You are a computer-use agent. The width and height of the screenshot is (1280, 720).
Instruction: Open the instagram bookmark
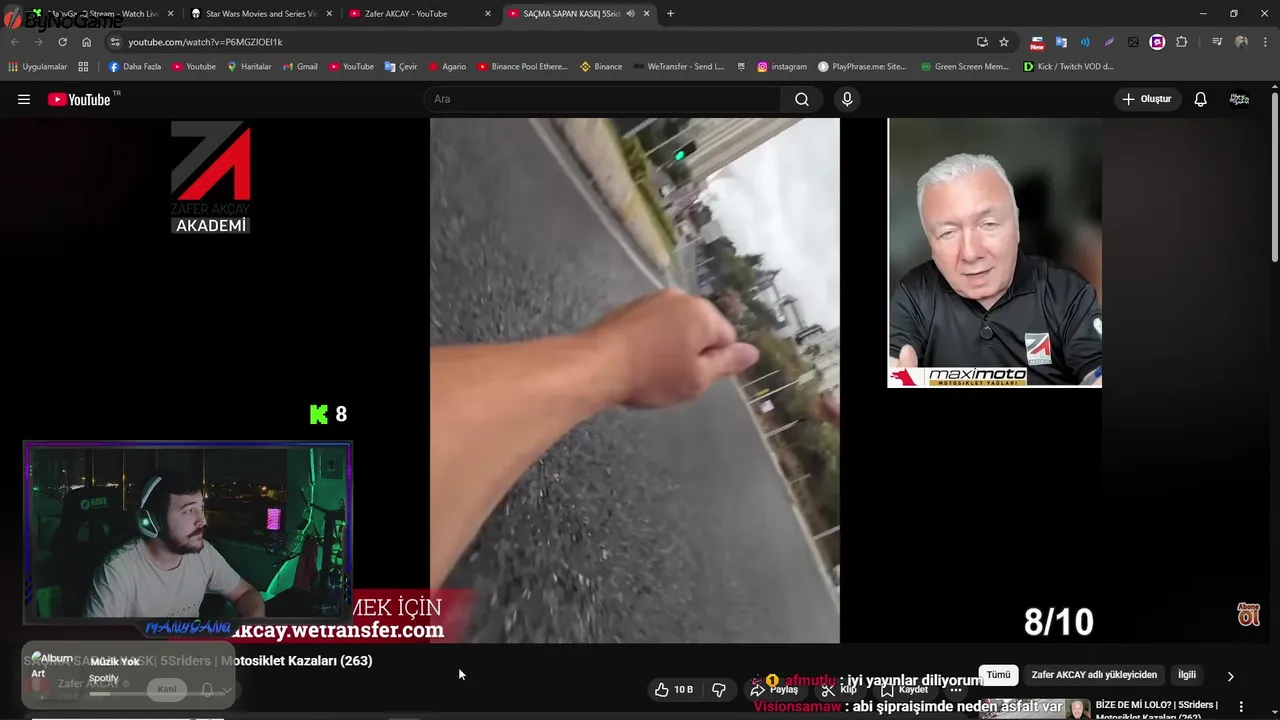tap(782, 67)
